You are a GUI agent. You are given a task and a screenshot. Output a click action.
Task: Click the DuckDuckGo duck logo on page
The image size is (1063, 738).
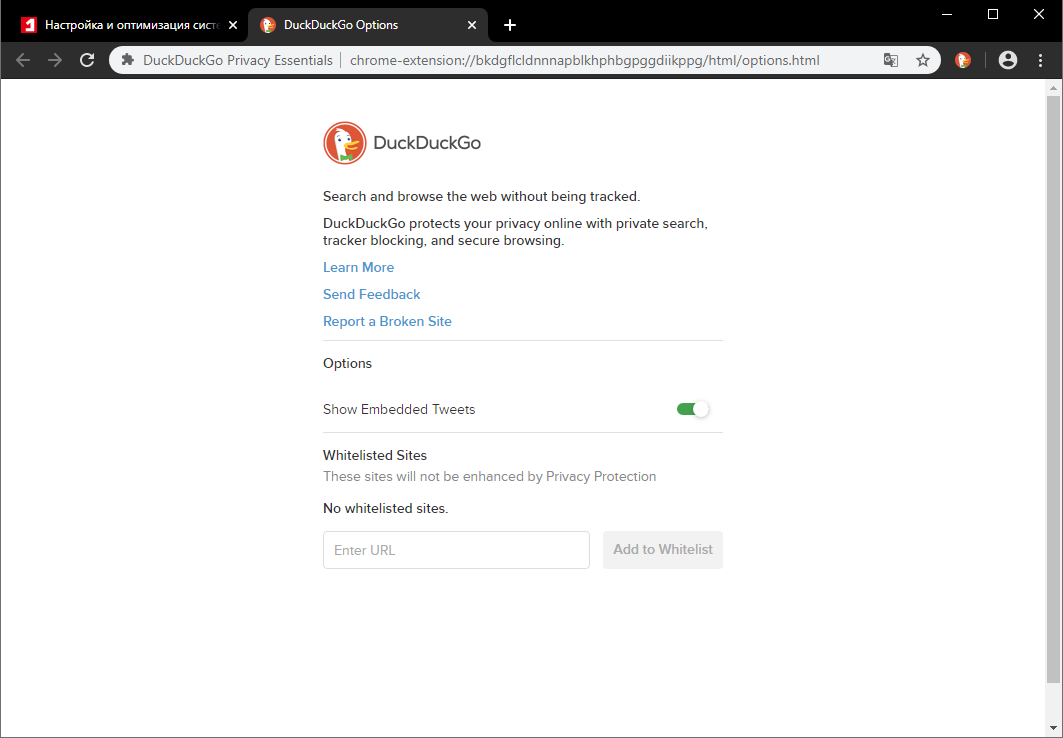[x=345, y=143]
